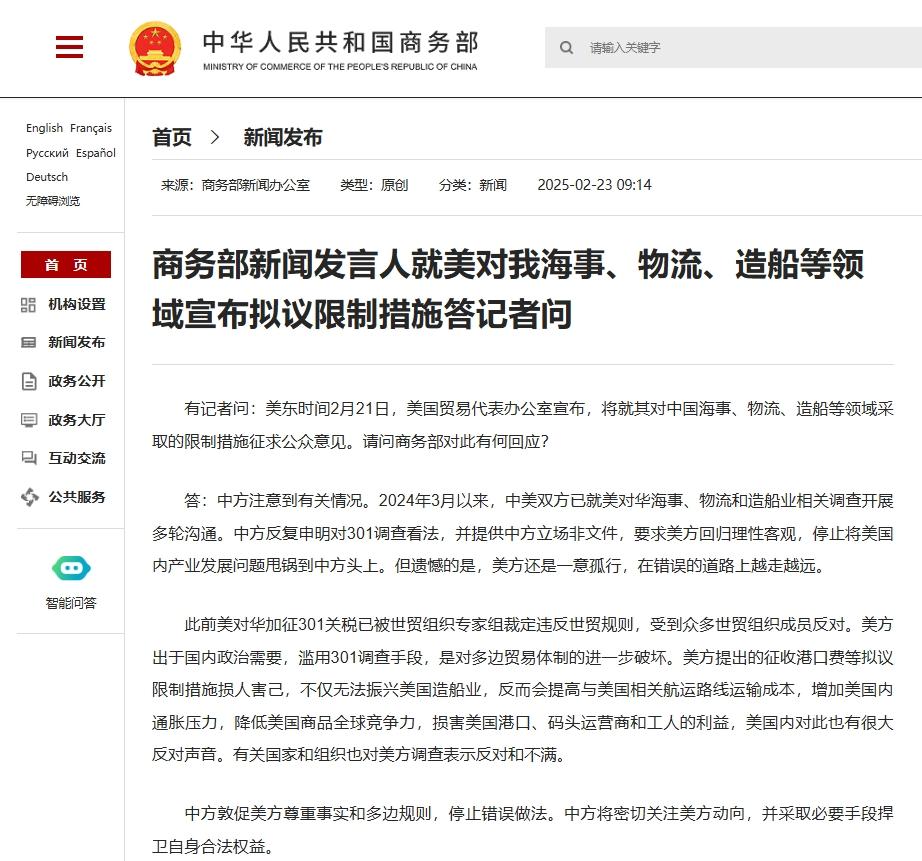The image size is (922, 861).
Task: Click the breadcrumb chevron arrow after 首页
Action: coord(215,137)
